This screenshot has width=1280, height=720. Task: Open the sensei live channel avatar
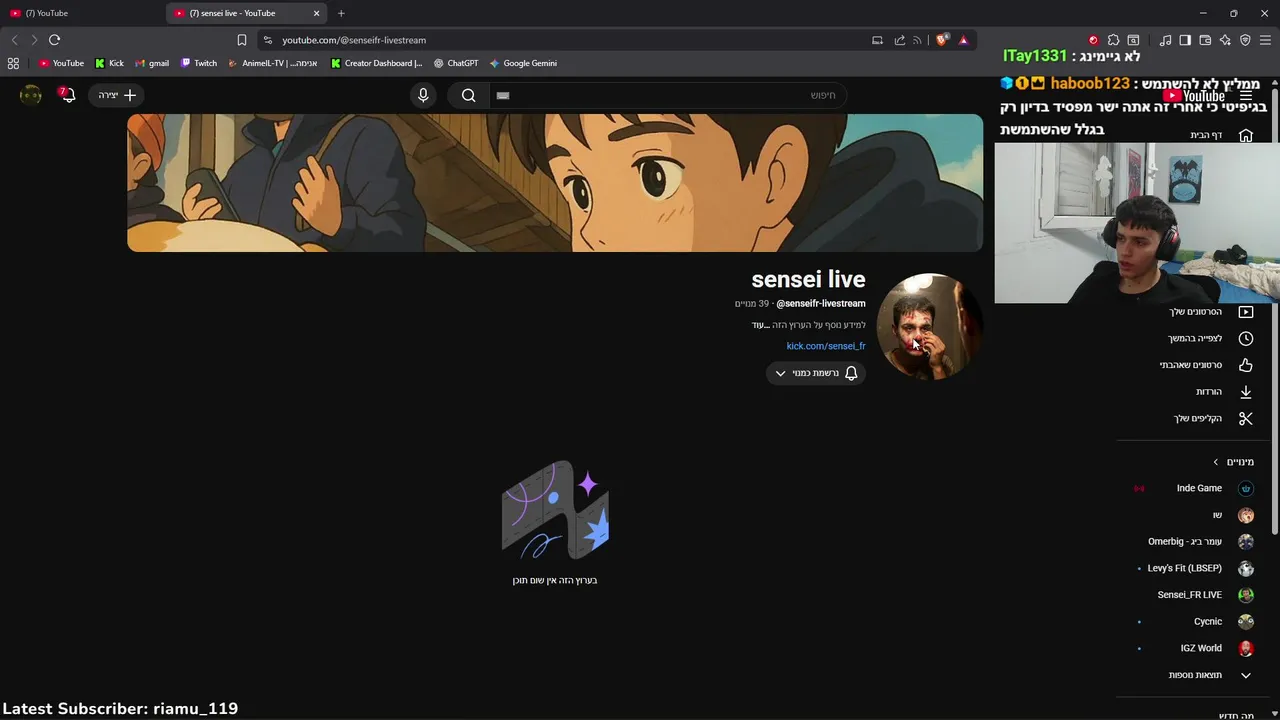tap(929, 326)
